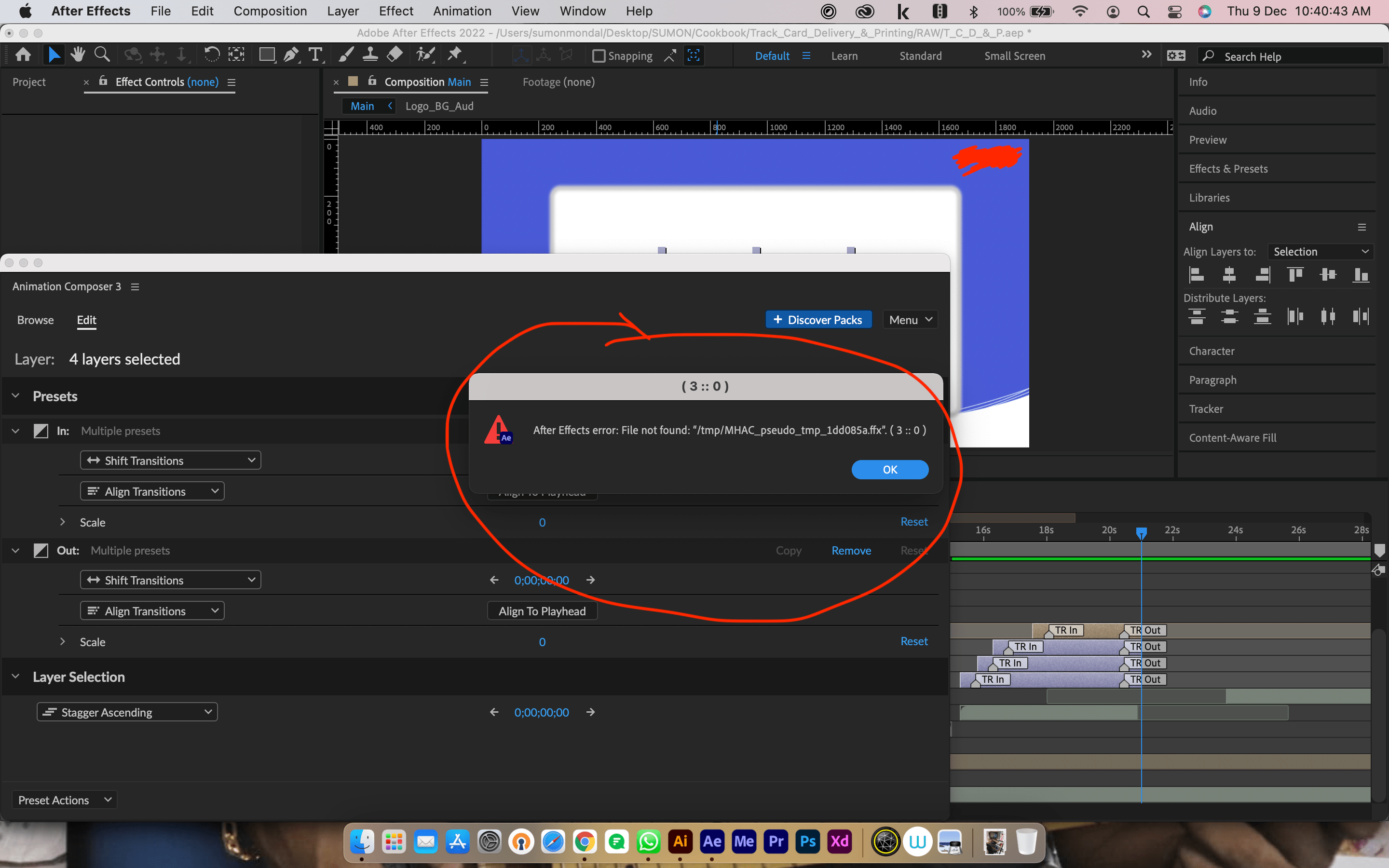Screen dimensions: 1389x868
Task: Align selected layers to left edges
Action: [1198, 275]
